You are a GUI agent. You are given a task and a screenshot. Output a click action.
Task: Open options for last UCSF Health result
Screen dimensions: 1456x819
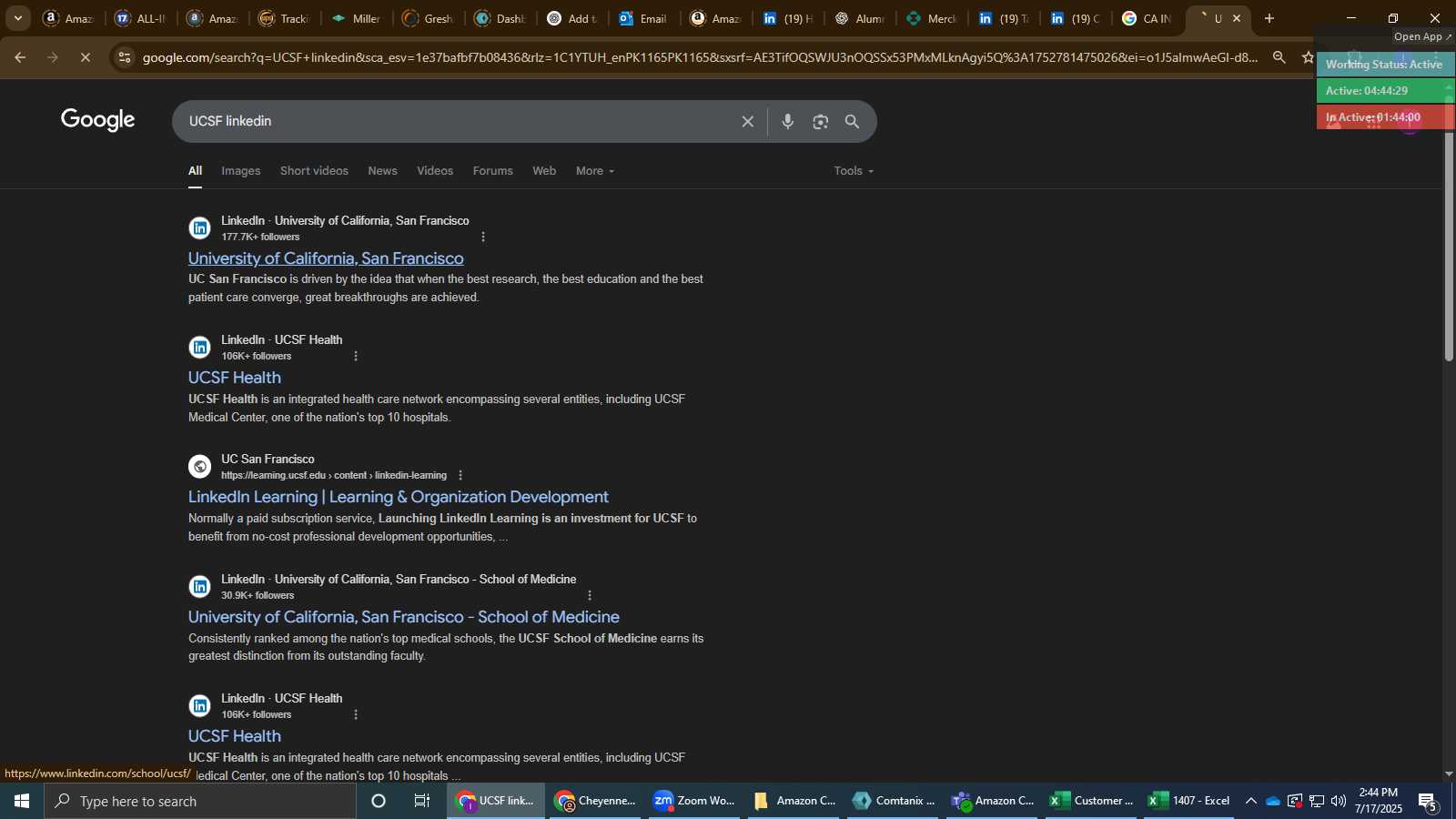tap(356, 714)
